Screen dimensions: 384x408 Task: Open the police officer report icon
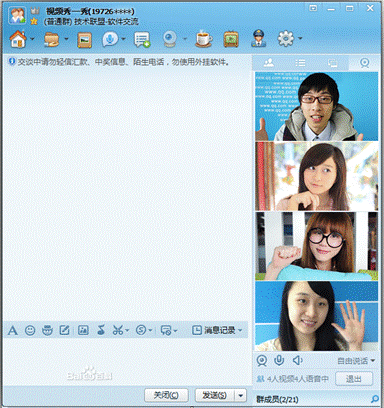click(x=258, y=39)
